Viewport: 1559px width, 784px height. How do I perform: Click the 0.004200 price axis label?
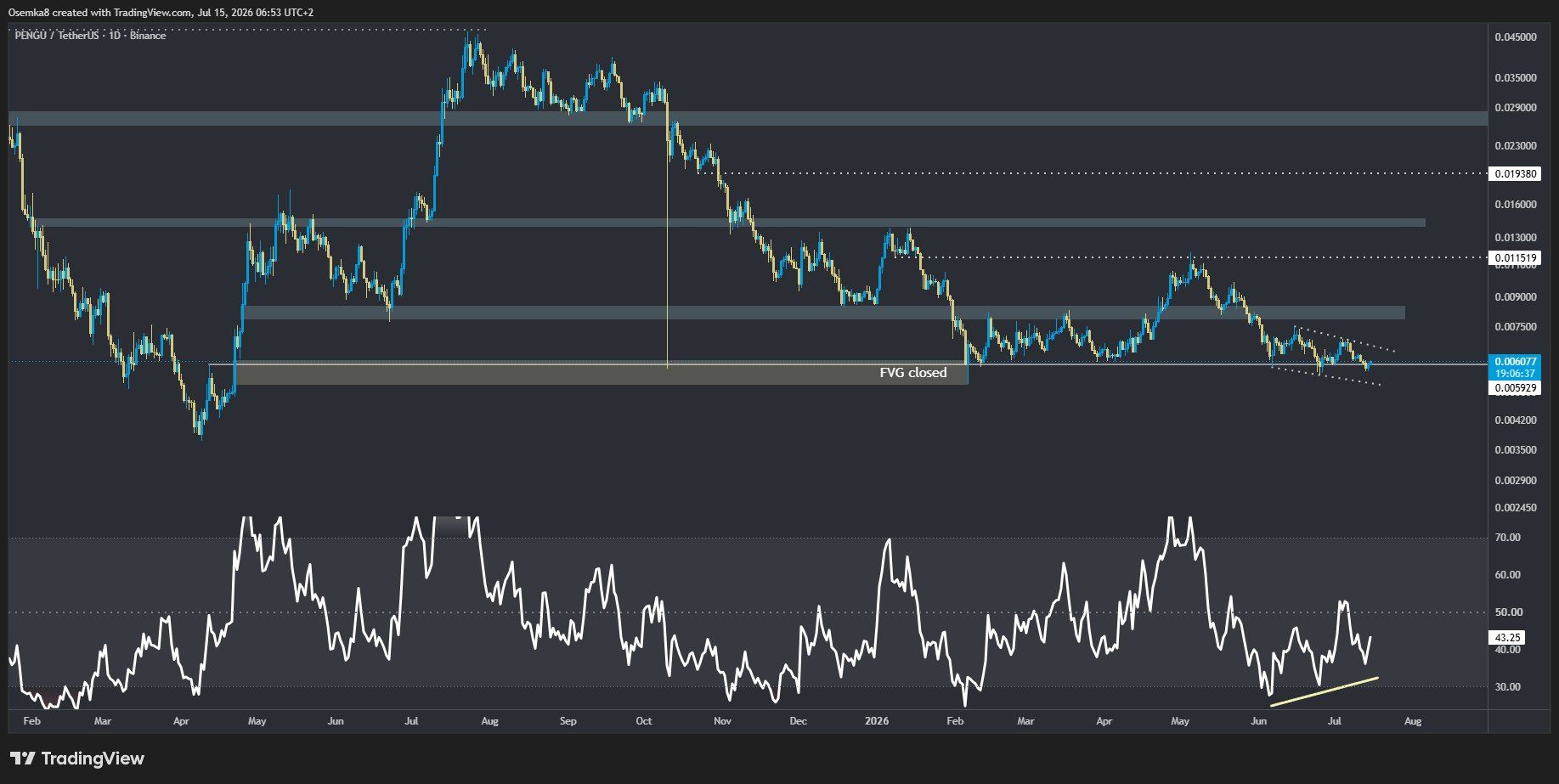pyautogui.click(x=1515, y=420)
